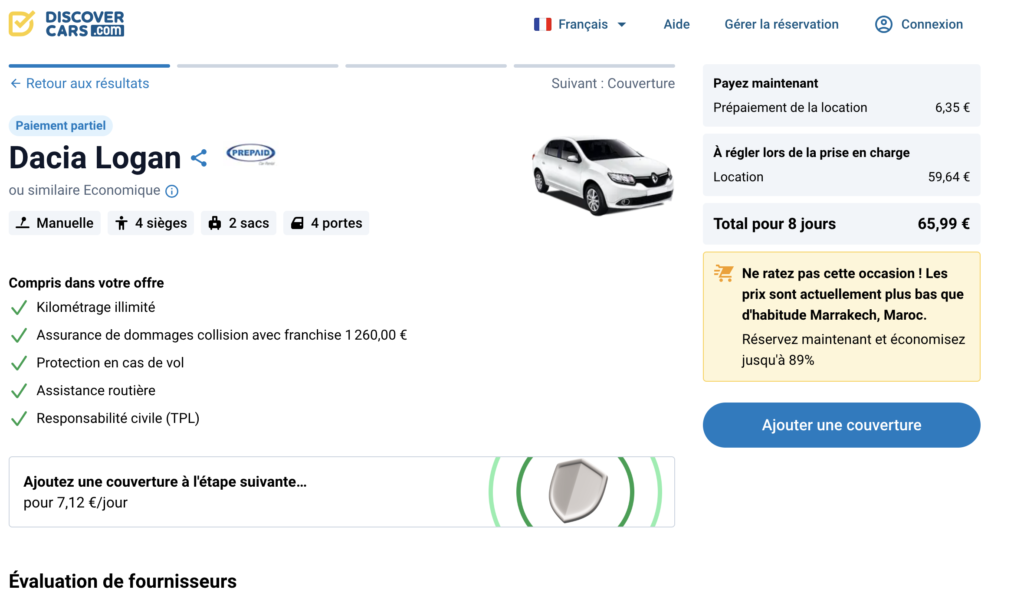This screenshot has height=609, width=1024.
Task: Click the back arrow icon
Action: coord(15,84)
